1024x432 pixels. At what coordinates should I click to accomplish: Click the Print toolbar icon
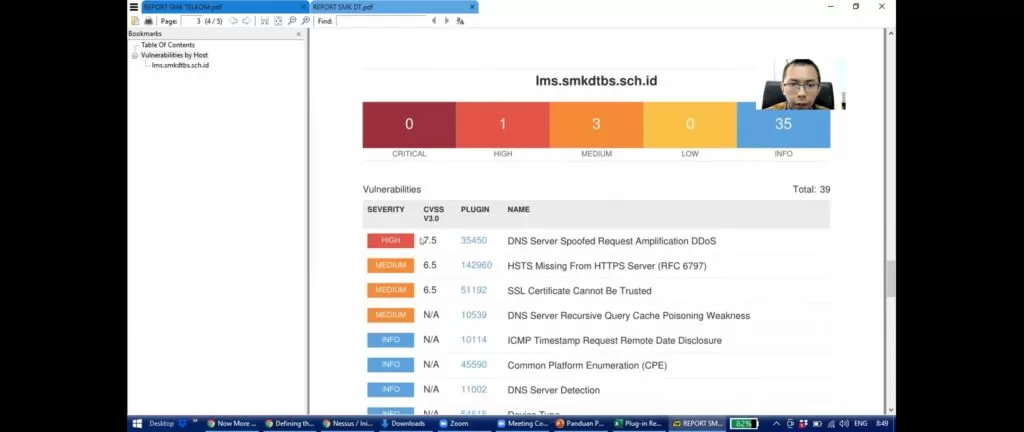[x=148, y=21]
